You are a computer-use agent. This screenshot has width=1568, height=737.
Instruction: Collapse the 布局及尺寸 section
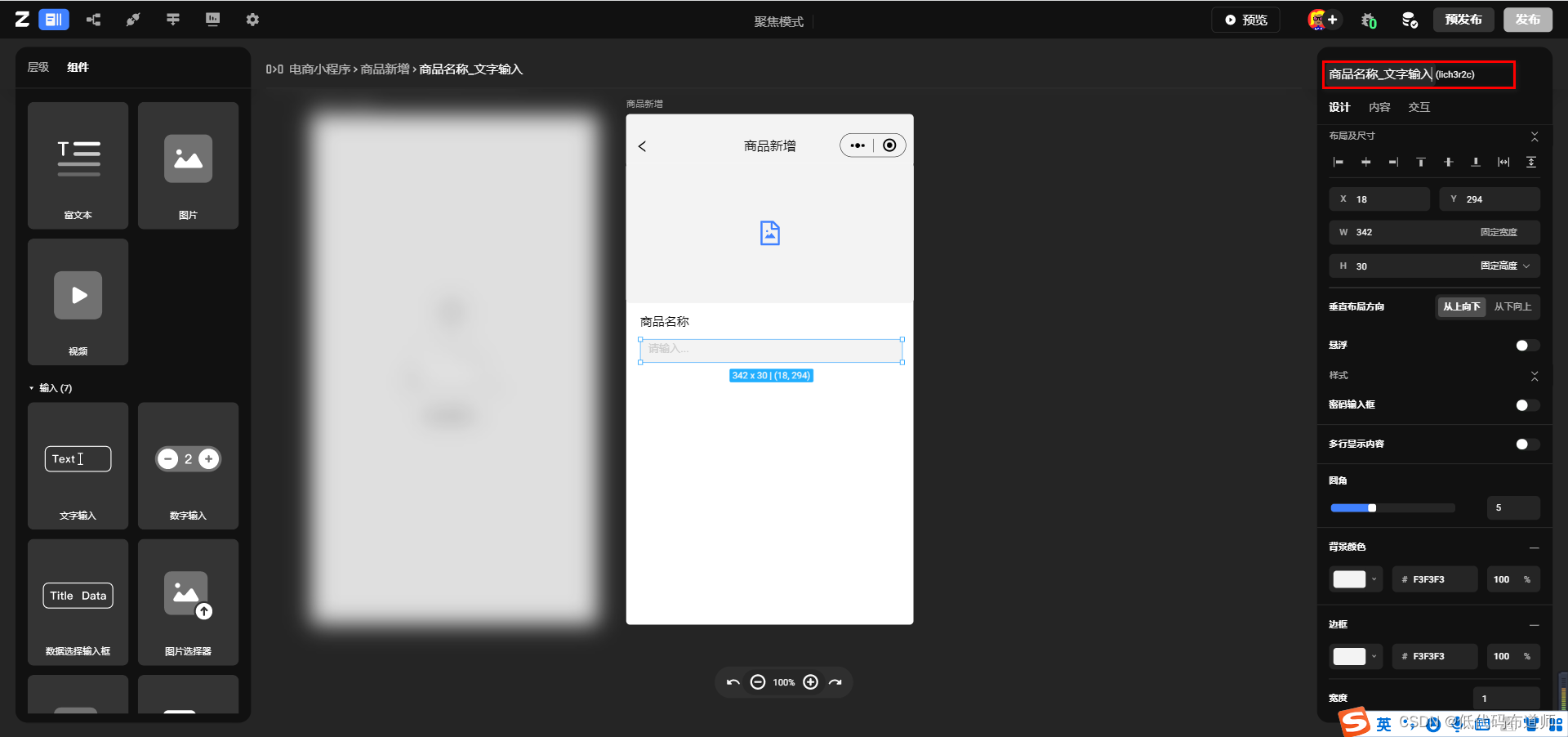click(1535, 136)
